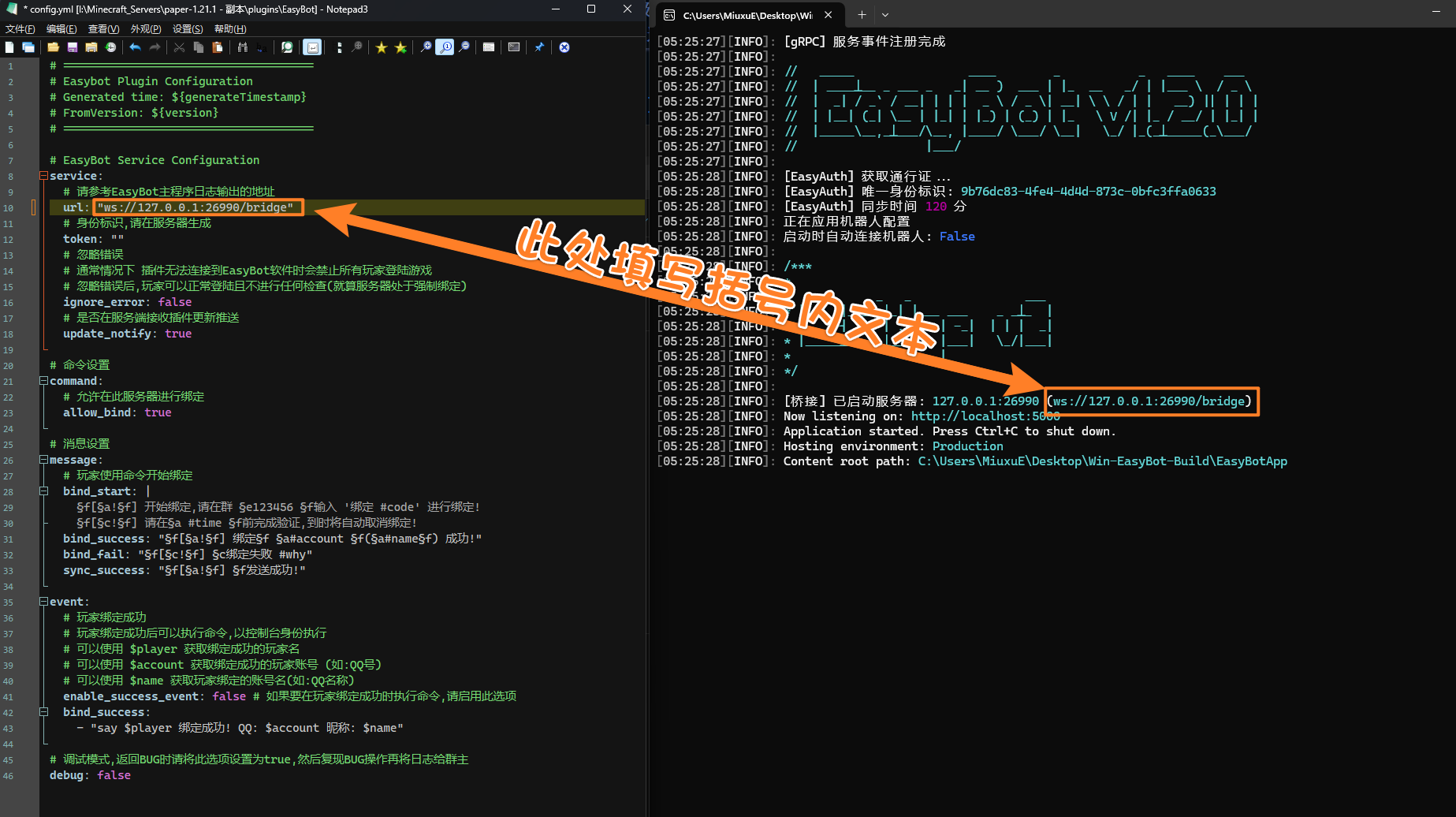Viewport: 1456px width, 817px height.
Task: Zoom out with the minus magnifier icon
Action: click(x=464, y=47)
